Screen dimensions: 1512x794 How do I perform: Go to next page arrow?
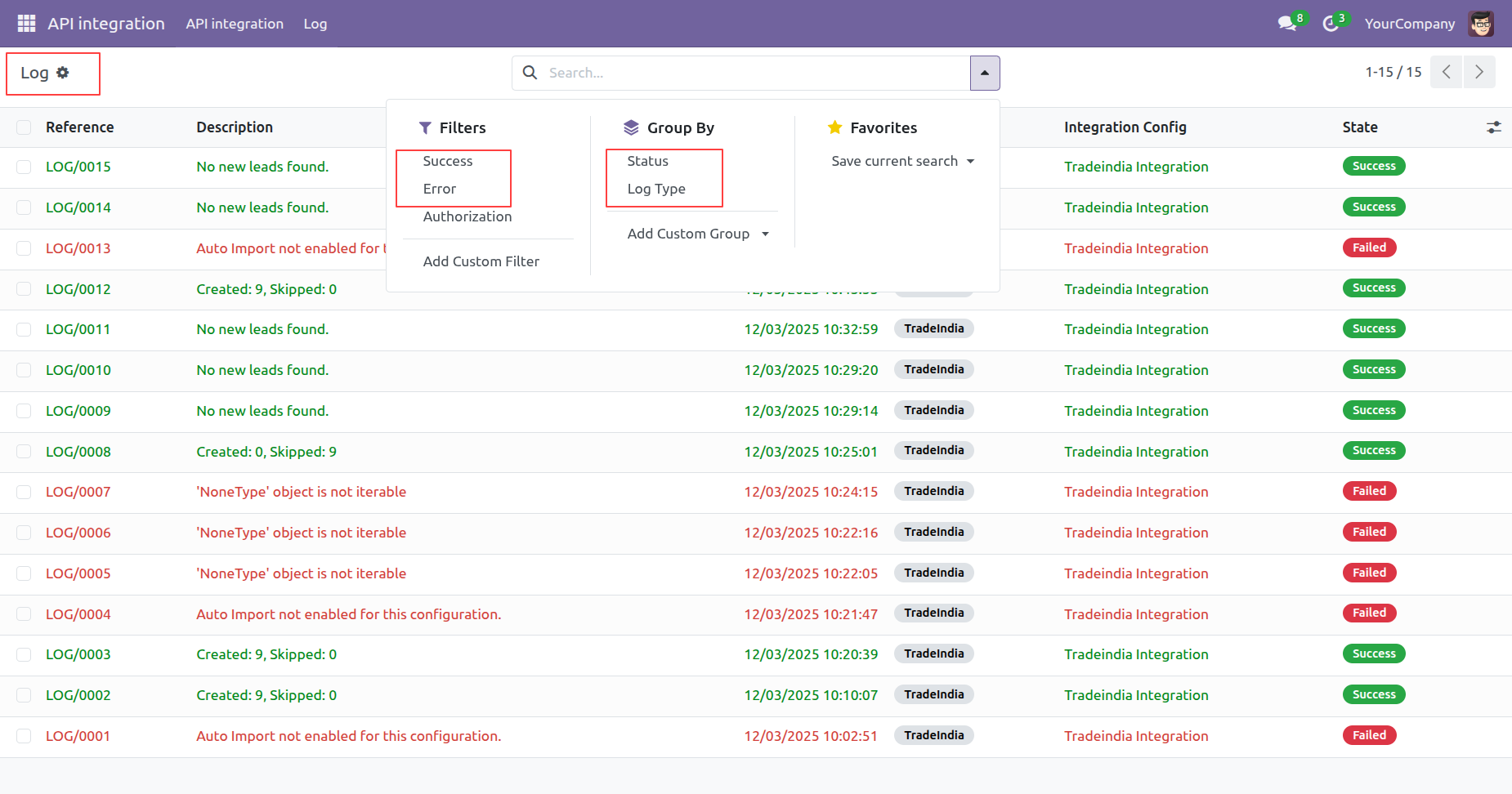point(1479,72)
